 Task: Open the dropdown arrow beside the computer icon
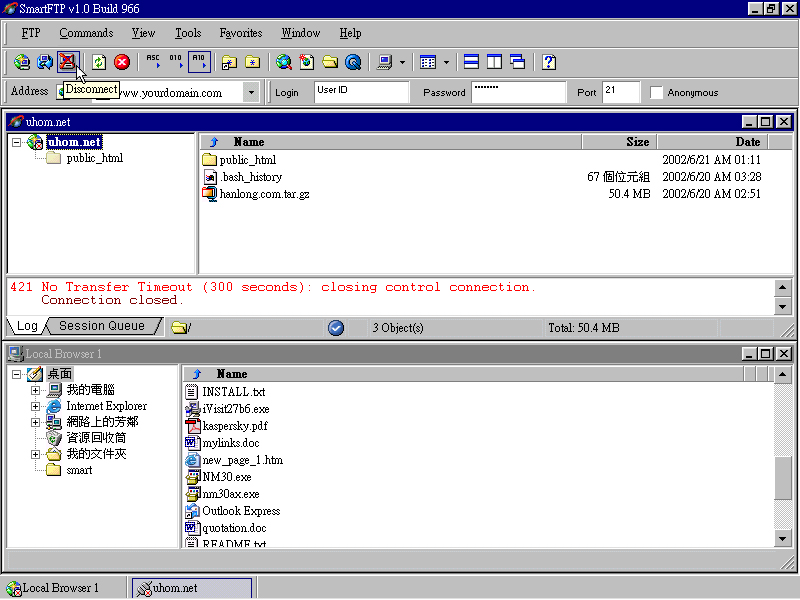(x=402, y=63)
